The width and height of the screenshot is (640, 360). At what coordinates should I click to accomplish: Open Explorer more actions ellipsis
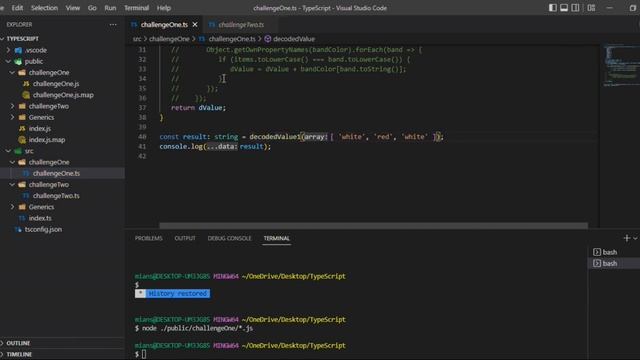pyautogui.click(x=113, y=24)
